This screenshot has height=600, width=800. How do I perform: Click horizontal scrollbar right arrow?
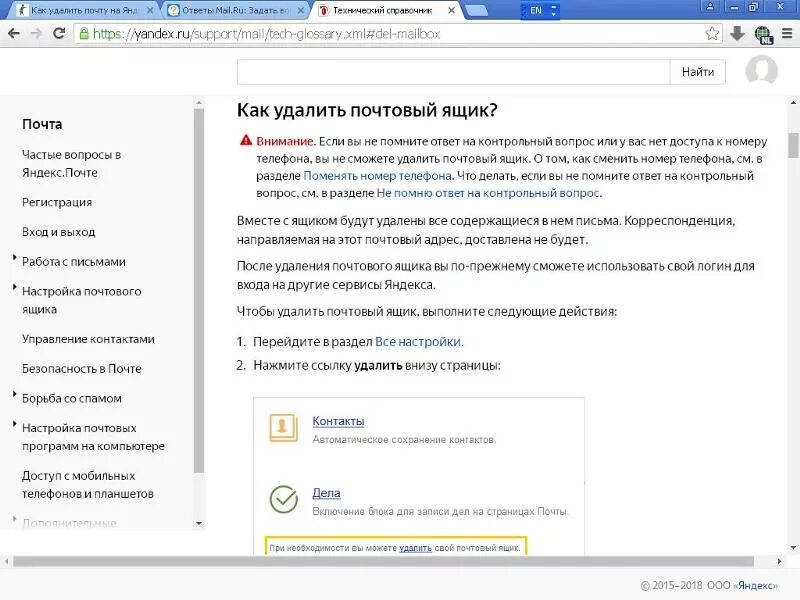(779, 562)
